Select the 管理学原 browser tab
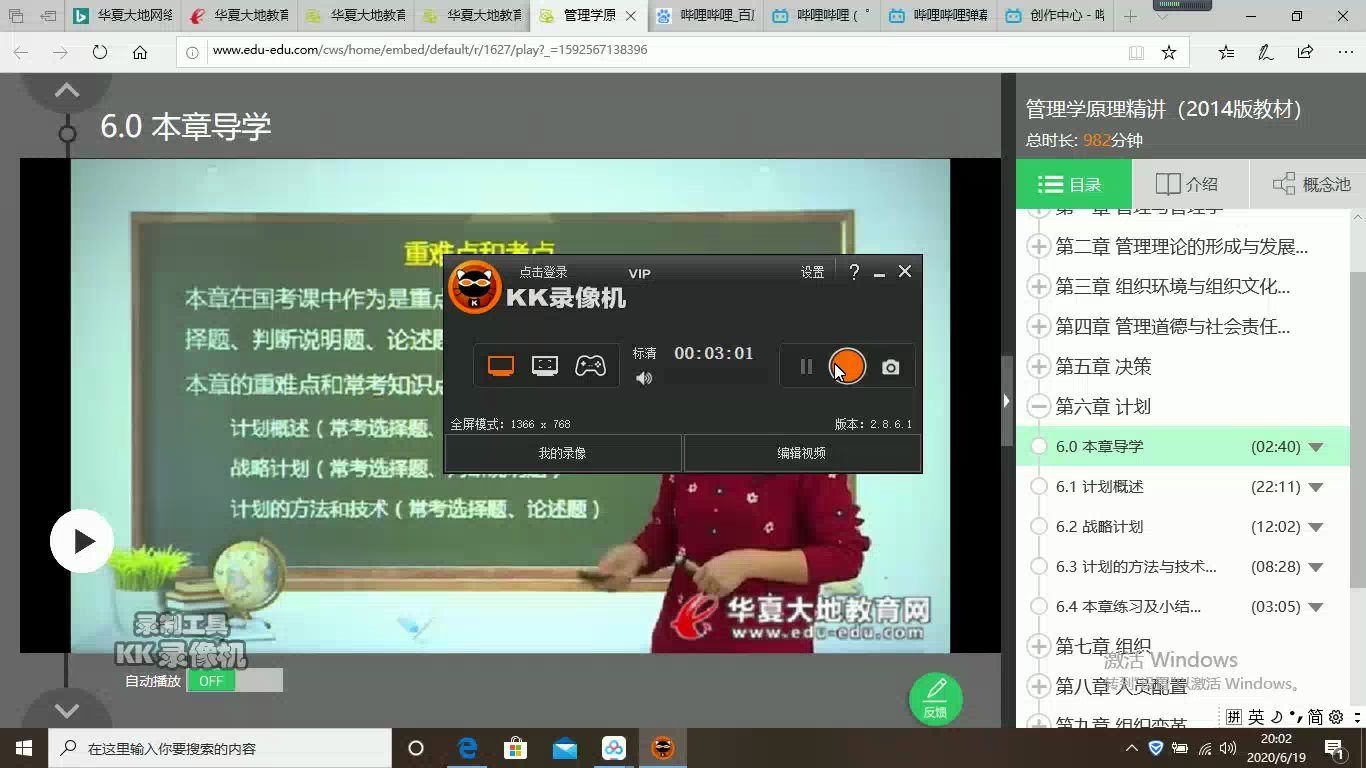 pyautogui.click(x=589, y=16)
